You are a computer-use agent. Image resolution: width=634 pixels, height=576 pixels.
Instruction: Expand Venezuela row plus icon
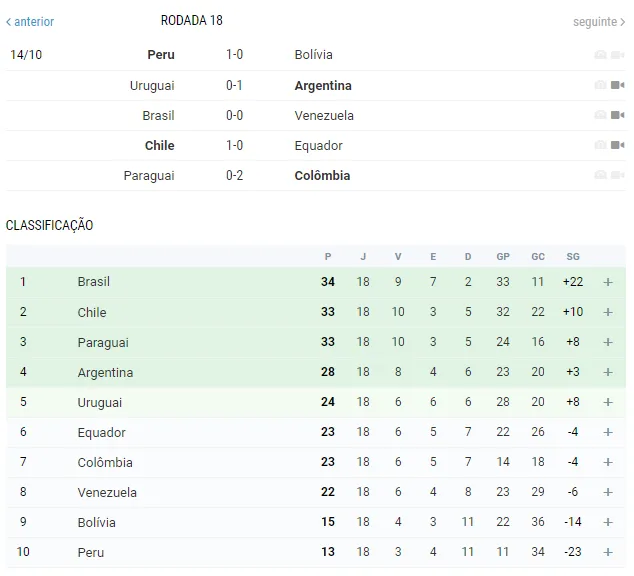tap(608, 492)
